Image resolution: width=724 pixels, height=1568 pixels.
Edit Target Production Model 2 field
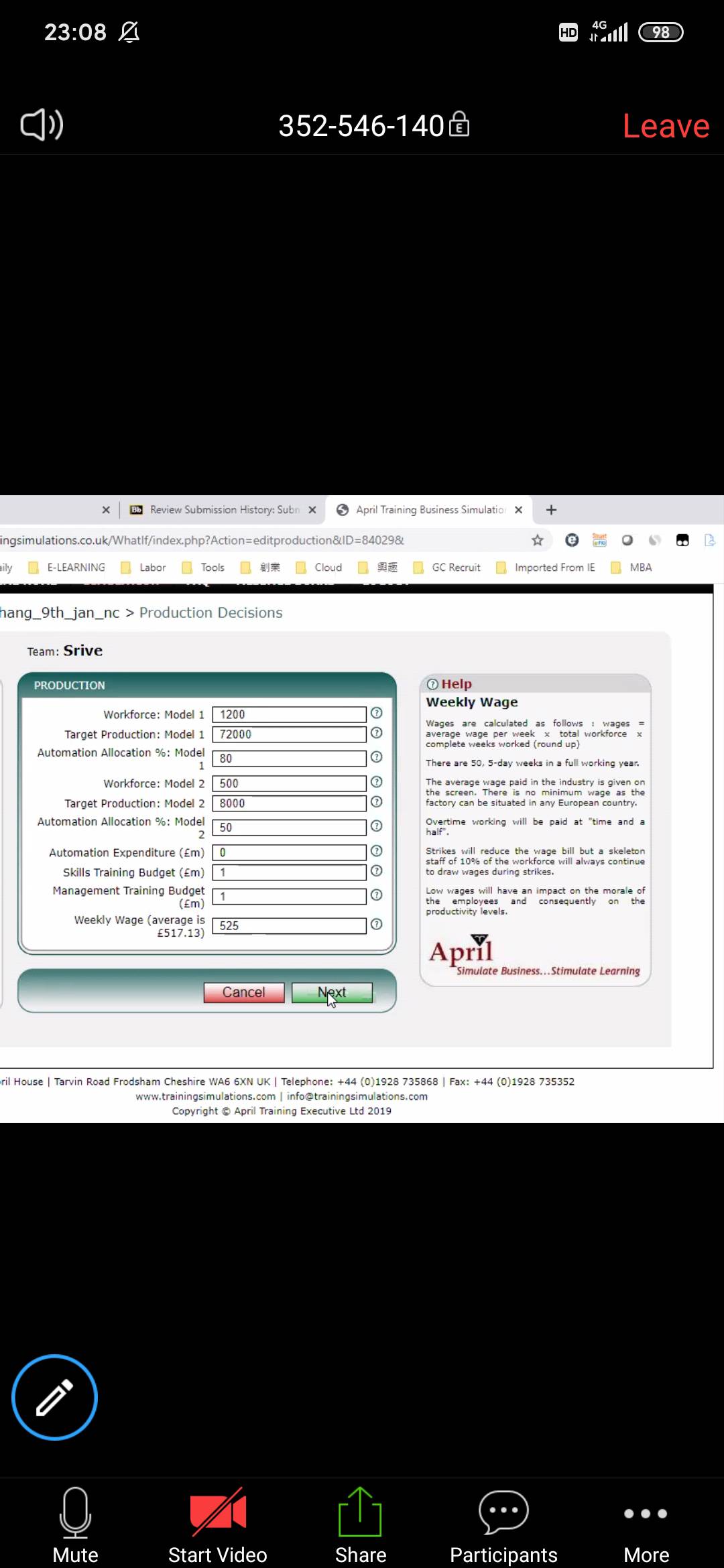tap(290, 803)
